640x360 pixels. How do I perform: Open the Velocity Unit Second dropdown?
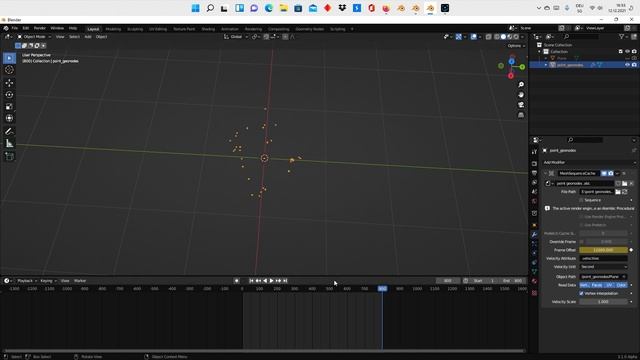click(603, 267)
